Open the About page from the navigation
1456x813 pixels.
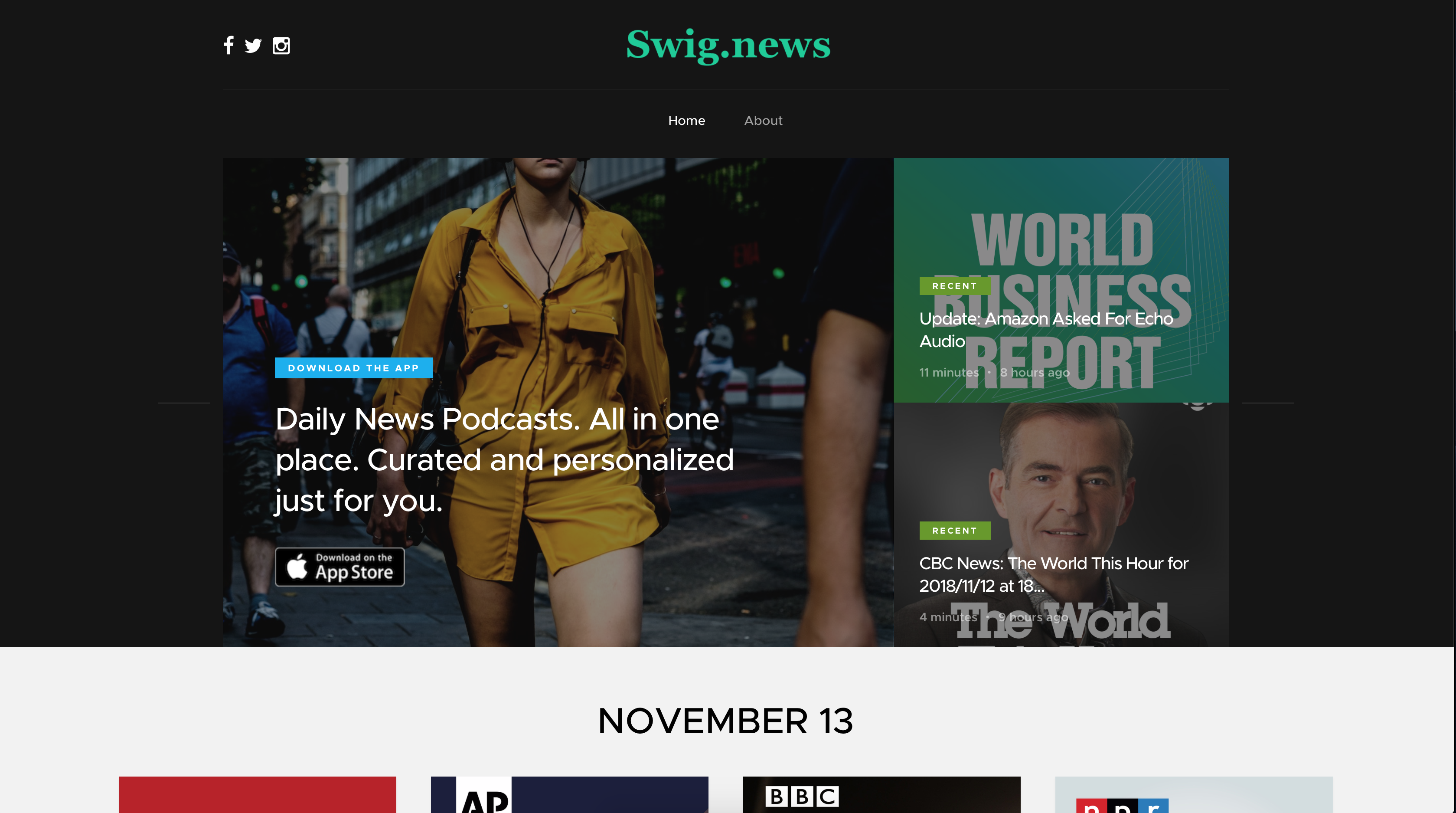(763, 121)
